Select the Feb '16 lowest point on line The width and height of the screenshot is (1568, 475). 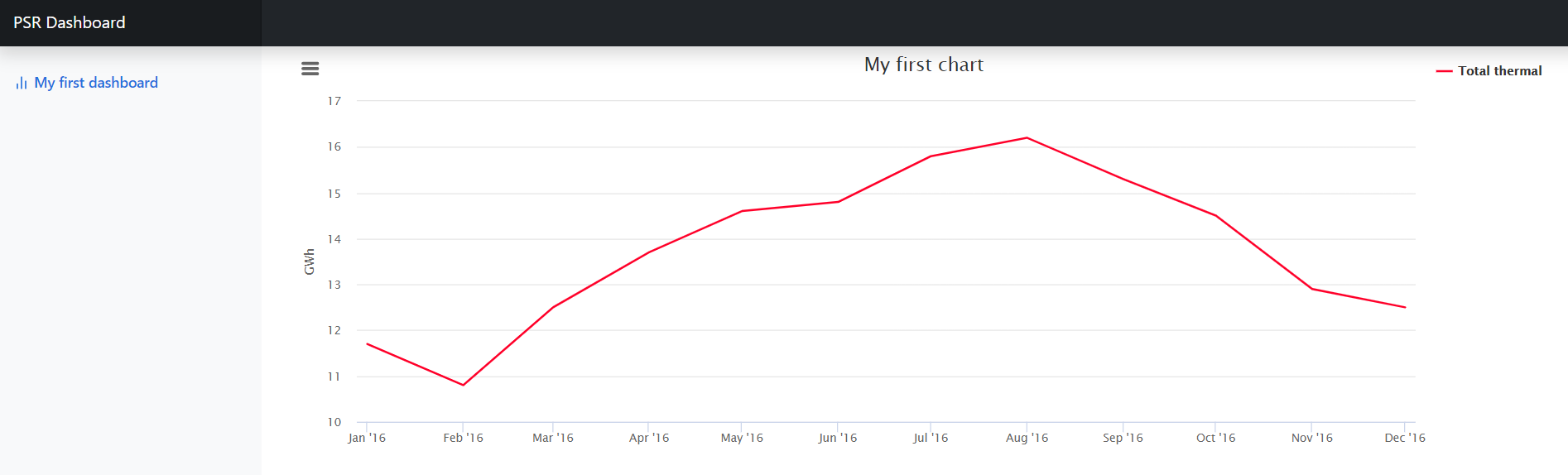point(463,385)
